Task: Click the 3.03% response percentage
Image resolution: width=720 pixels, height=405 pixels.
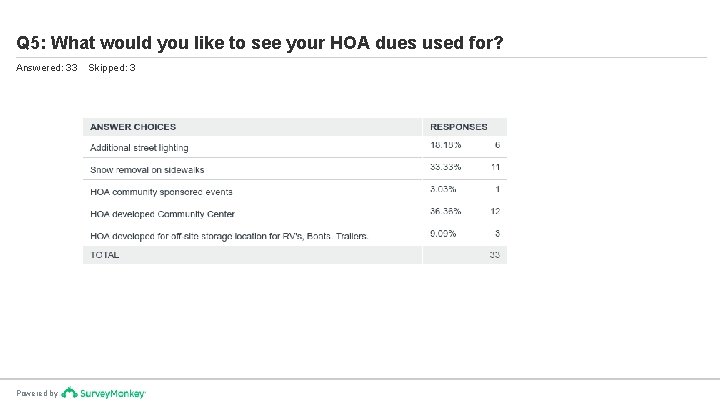Action: pyautogui.click(x=443, y=190)
